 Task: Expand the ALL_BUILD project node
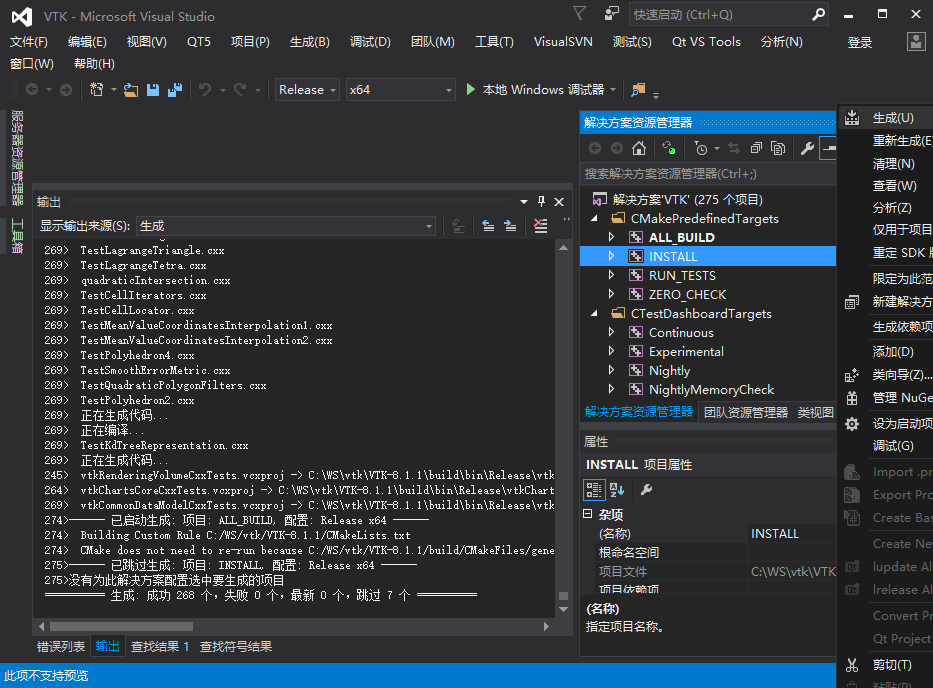(612, 237)
